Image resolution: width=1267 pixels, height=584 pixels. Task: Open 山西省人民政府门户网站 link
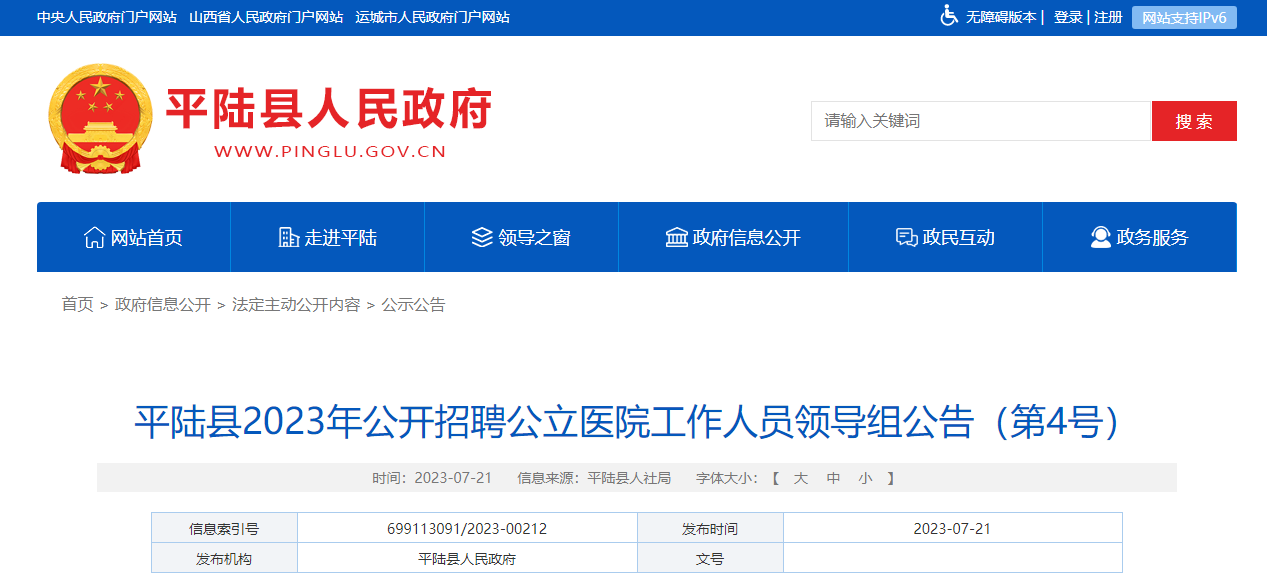coord(266,17)
